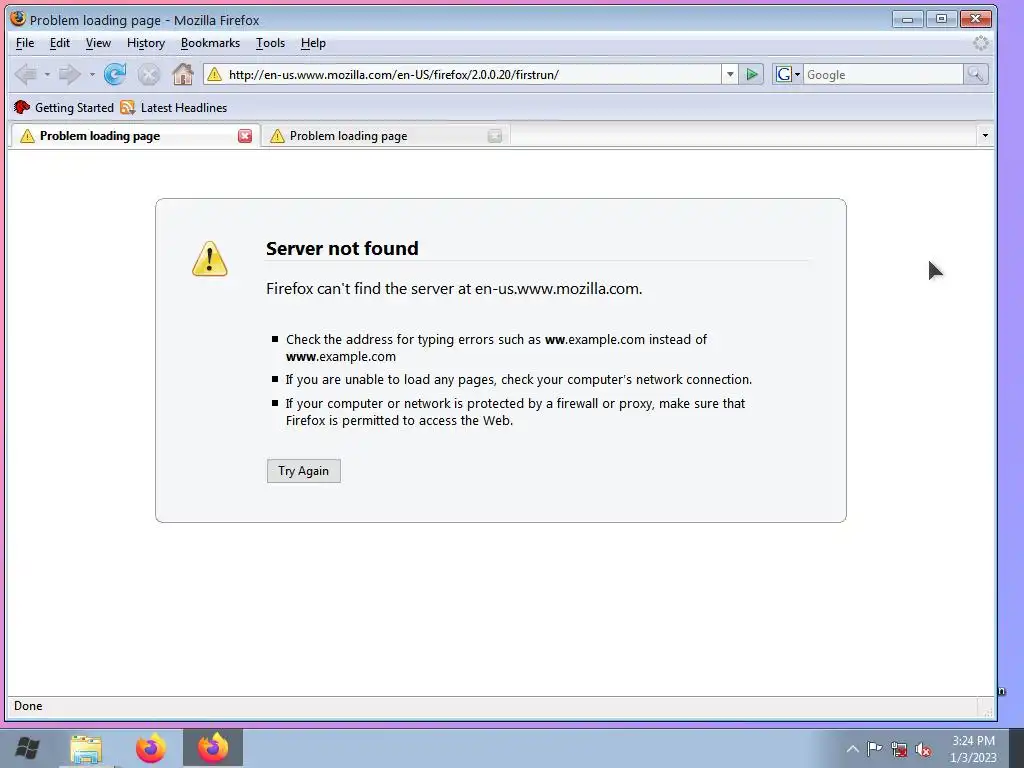The image size is (1024, 768).
Task: Open the Tools menu
Action: click(270, 43)
